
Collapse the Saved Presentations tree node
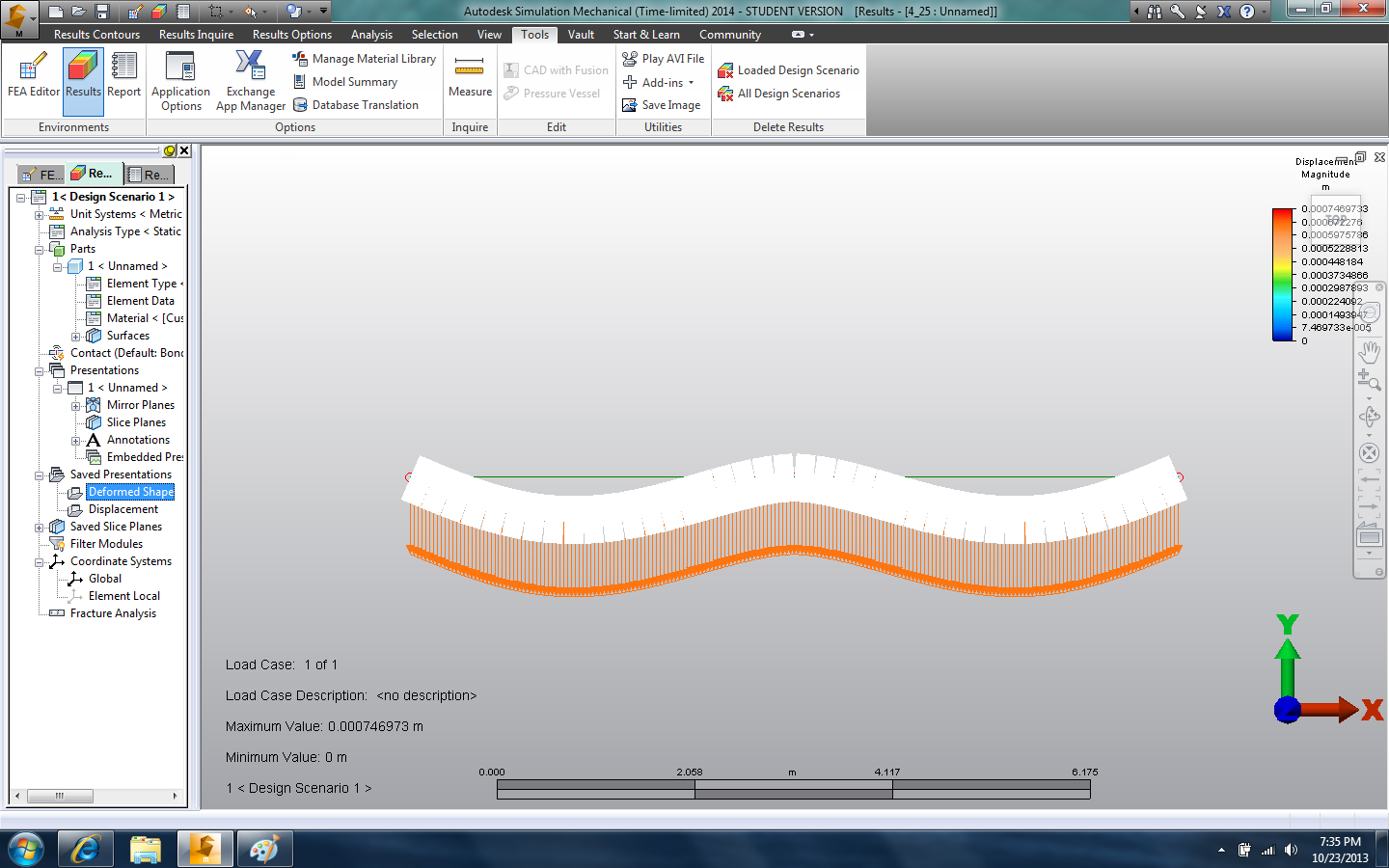pyautogui.click(x=39, y=475)
